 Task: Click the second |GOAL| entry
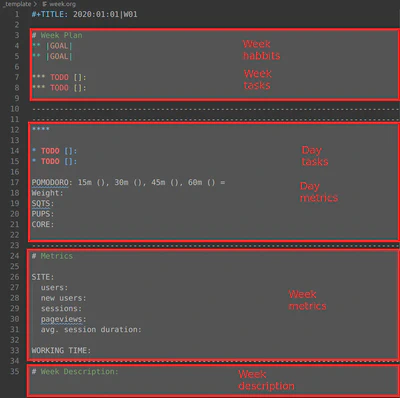tap(59, 57)
